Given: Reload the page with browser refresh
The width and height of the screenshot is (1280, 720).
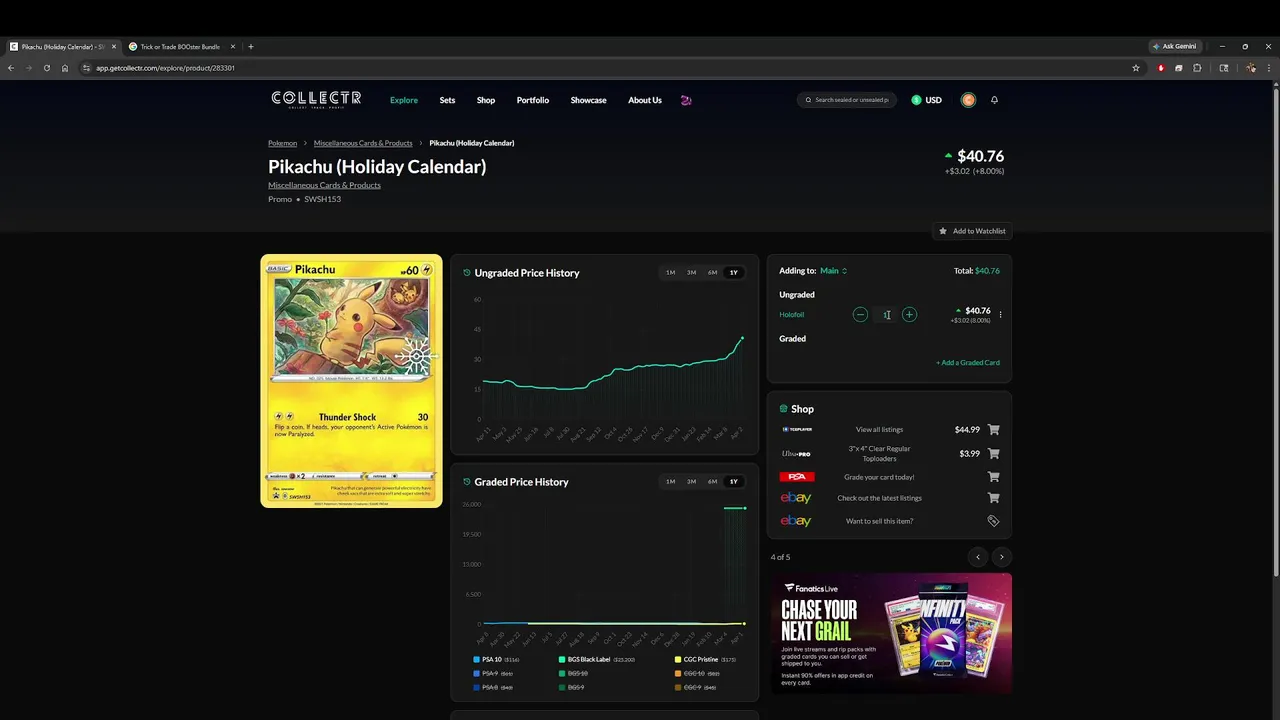Looking at the screenshot, I should coord(47,68).
